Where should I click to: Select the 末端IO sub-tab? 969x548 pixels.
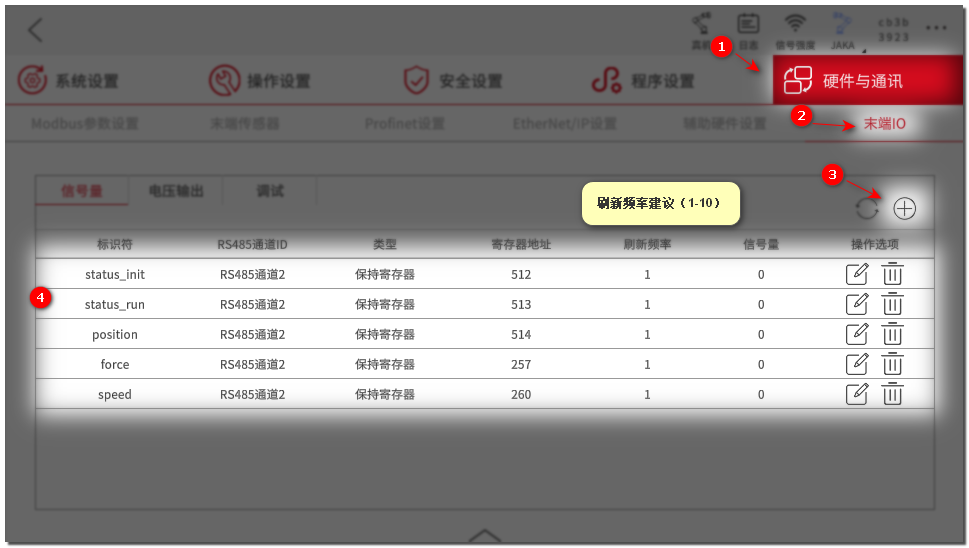tap(884, 124)
